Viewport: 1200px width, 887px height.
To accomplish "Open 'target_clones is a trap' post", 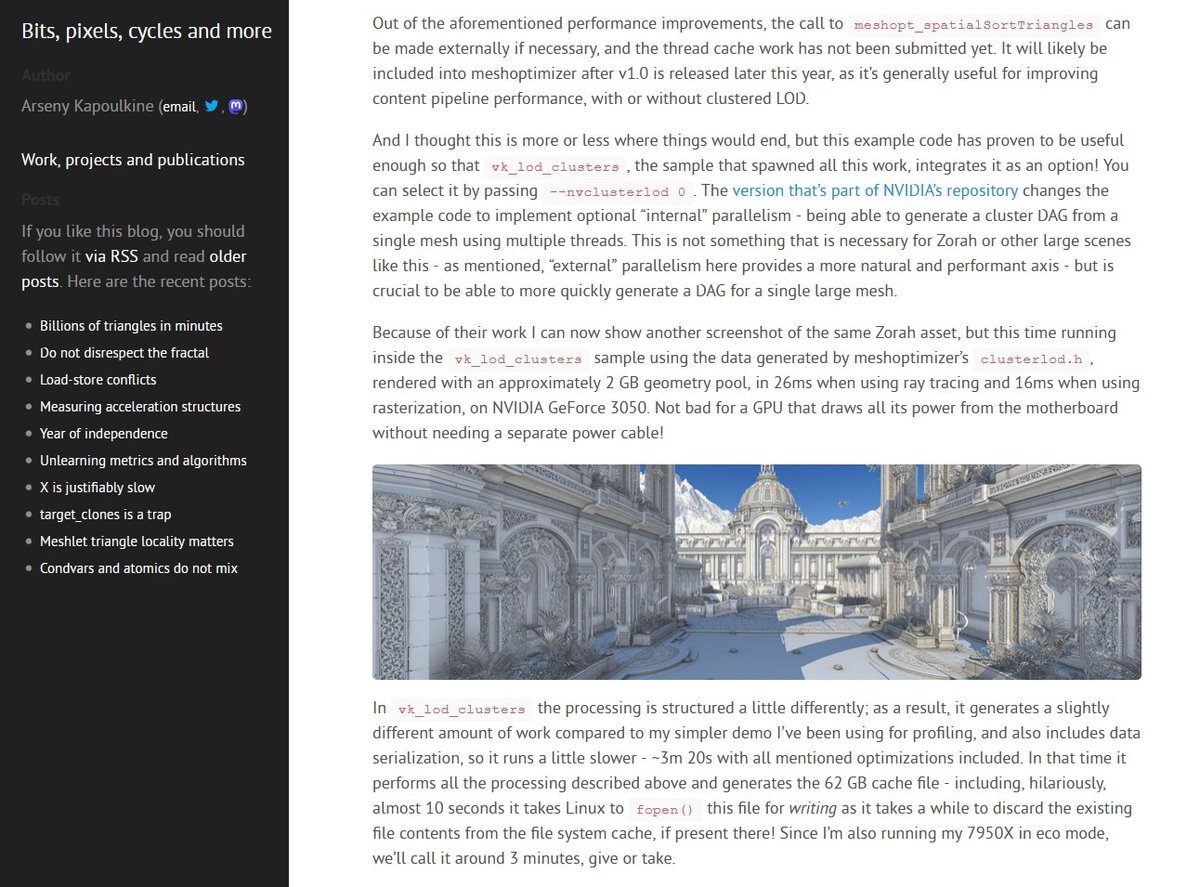I will (x=106, y=515).
